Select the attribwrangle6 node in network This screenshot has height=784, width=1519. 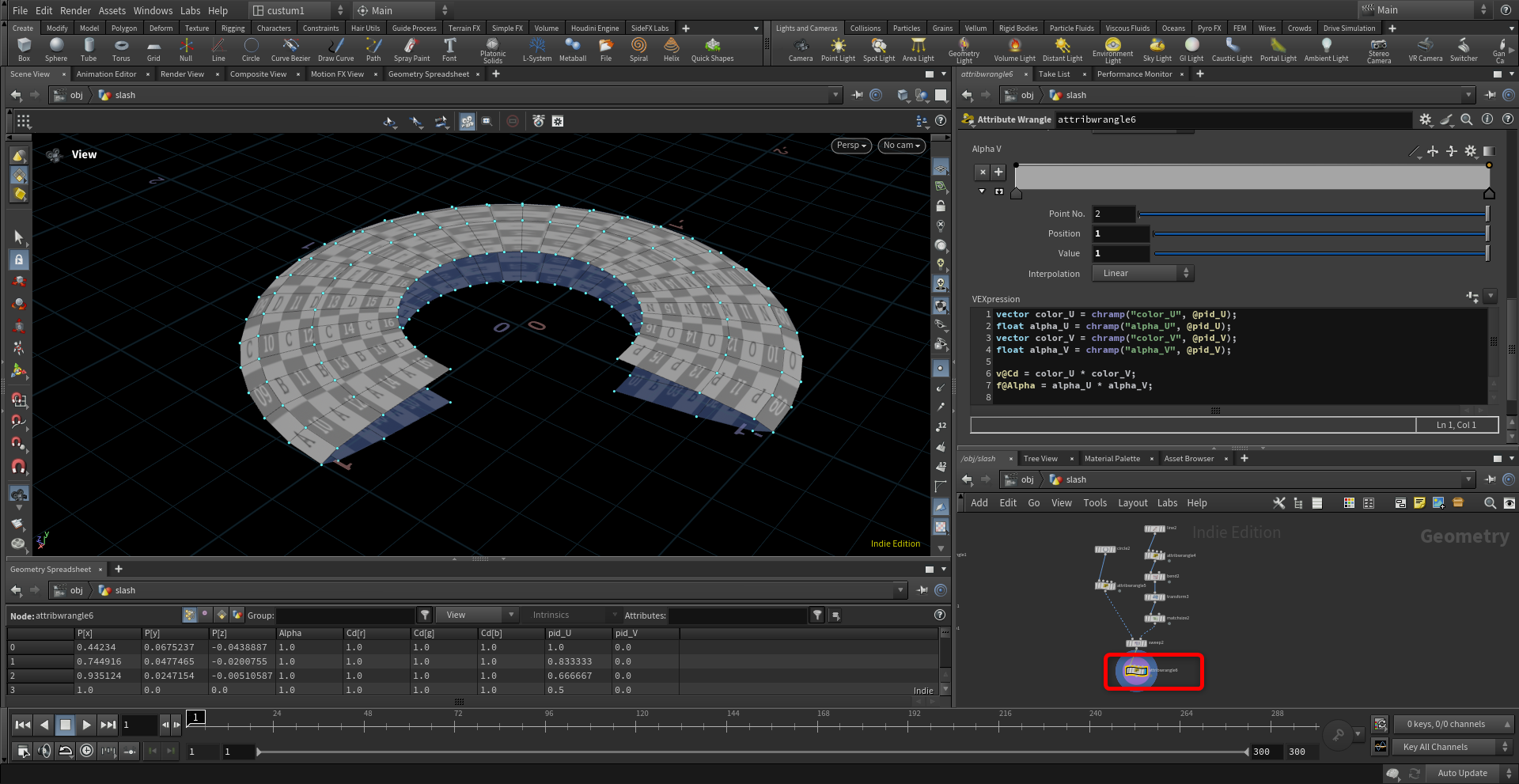pyautogui.click(x=1137, y=671)
